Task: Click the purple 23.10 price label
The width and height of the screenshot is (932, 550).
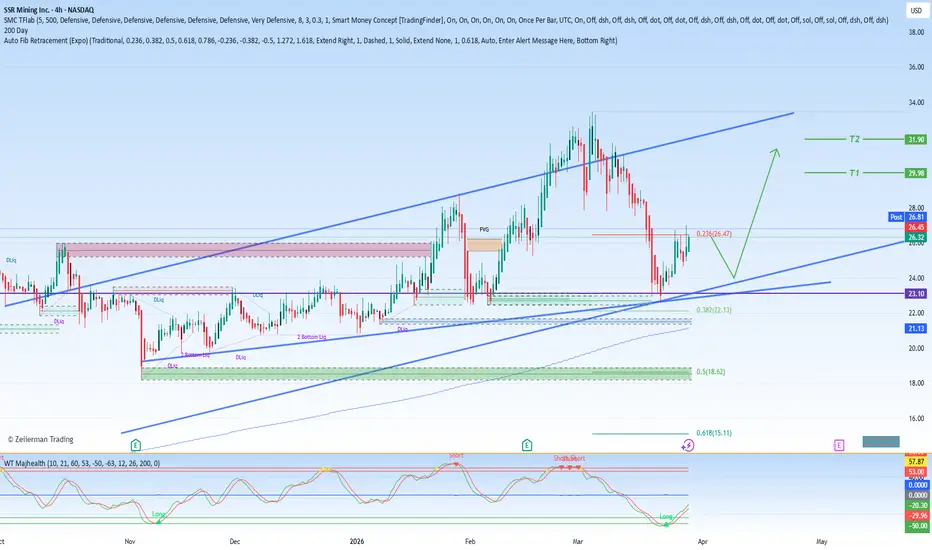Action: point(915,294)
